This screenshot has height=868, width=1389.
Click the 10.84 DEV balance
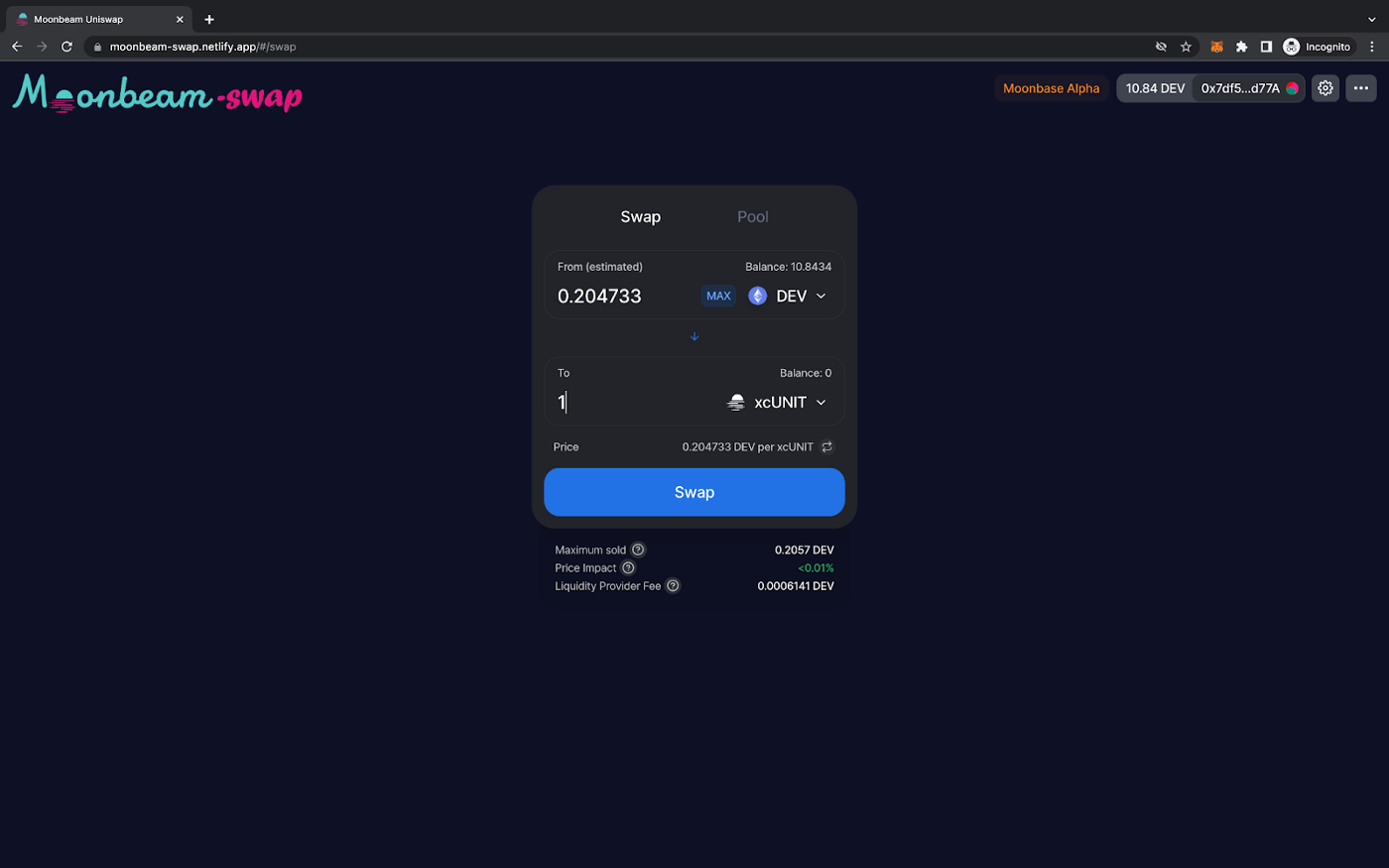point(1155,88)
